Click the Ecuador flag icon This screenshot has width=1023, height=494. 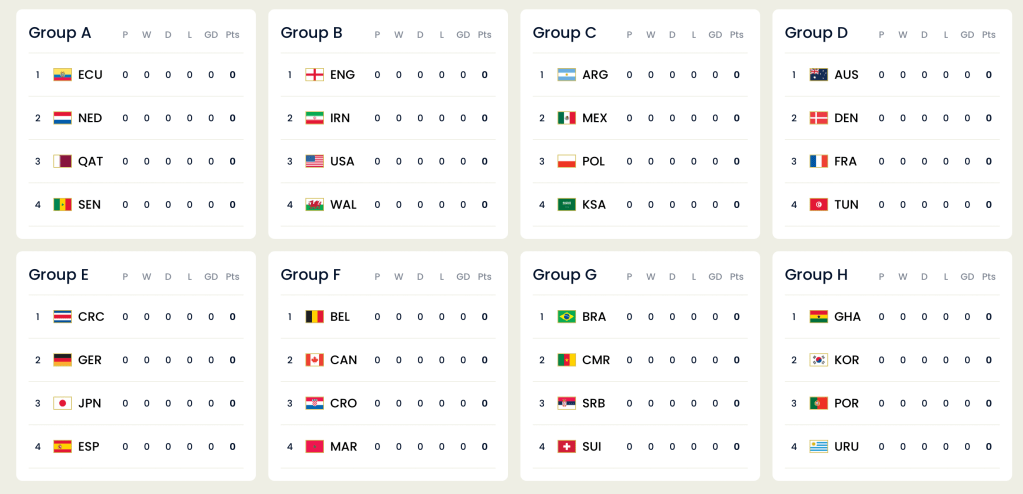point(62,75)
